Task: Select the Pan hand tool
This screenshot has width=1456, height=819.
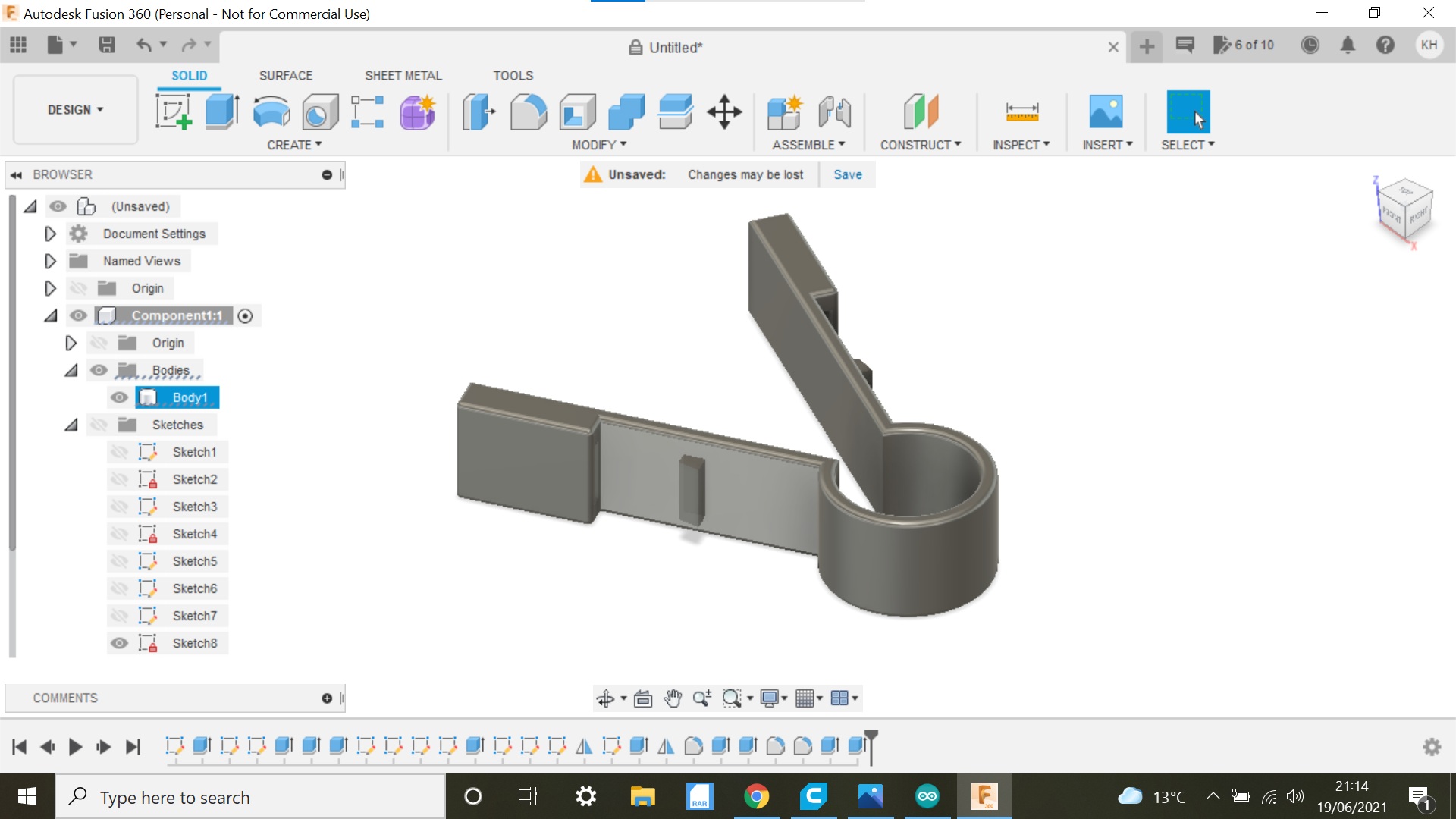Action: [x=673, y=698]
